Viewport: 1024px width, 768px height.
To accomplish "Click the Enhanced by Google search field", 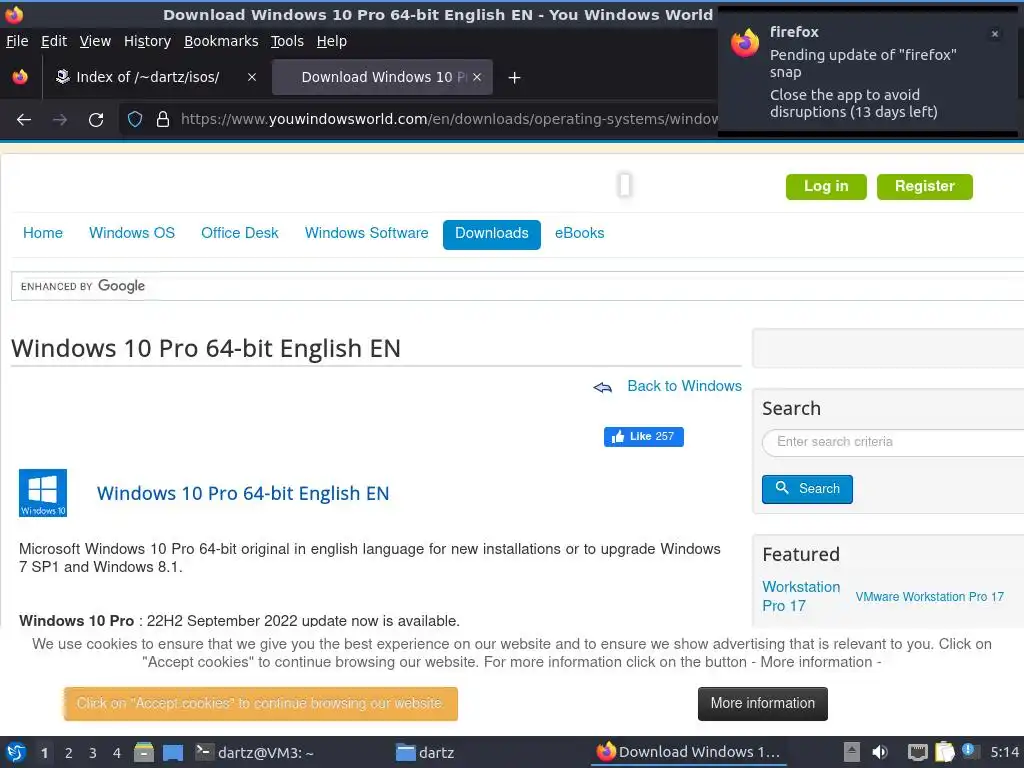I will pos(517,286).
